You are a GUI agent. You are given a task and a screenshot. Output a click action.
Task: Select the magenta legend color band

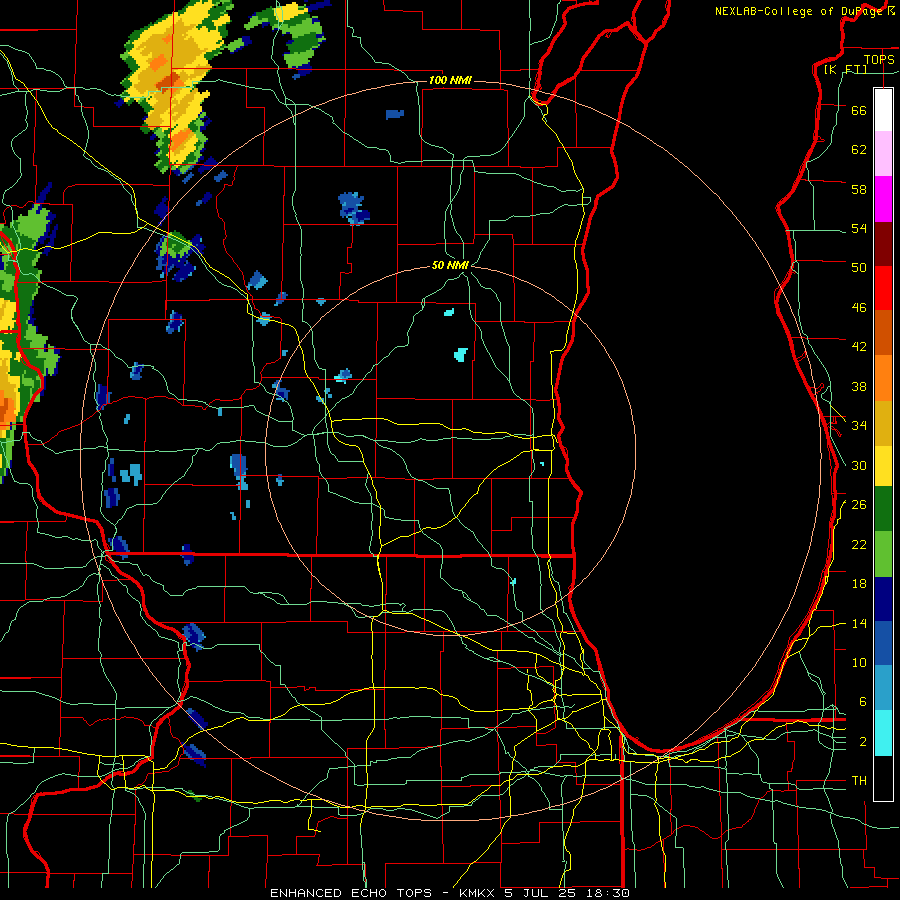(883, 199)
